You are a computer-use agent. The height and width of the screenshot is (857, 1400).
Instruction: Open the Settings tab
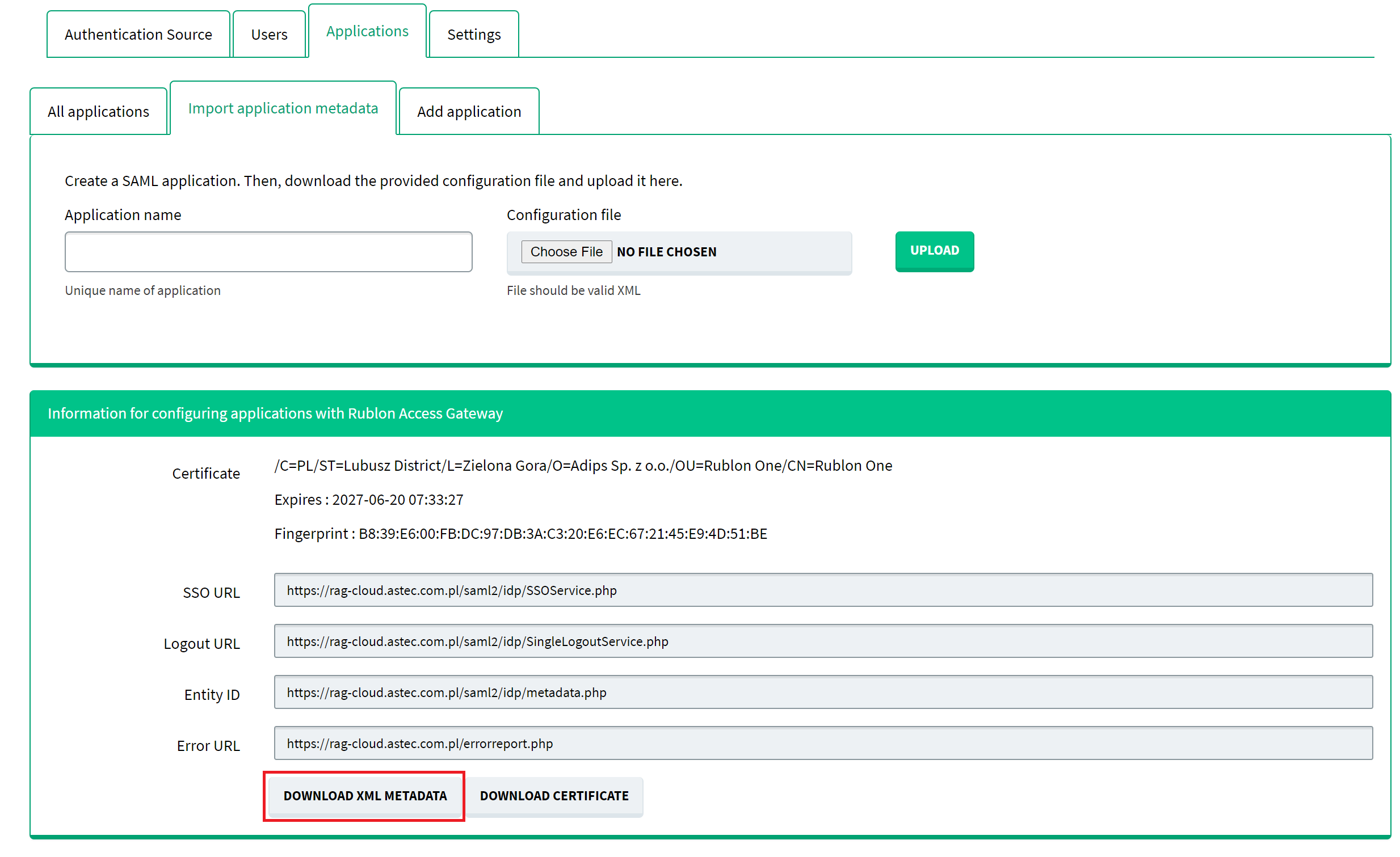coord(473,35)
